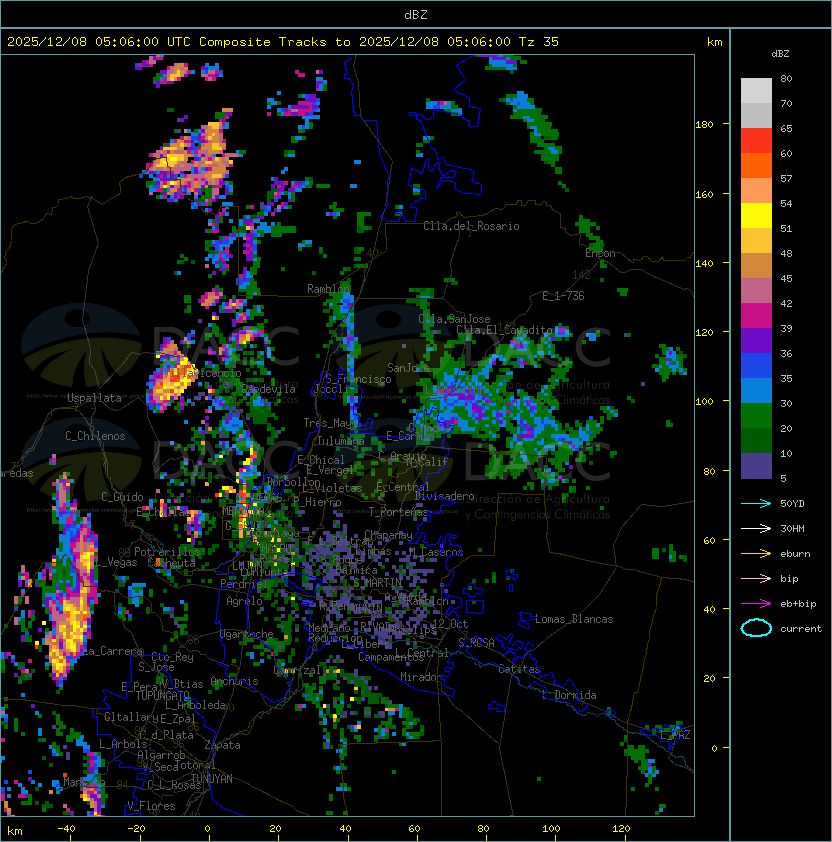Pick the magenta 39–42 dBZ color swatch
This screenshot has height=842, width=832.
pos(756,316)
